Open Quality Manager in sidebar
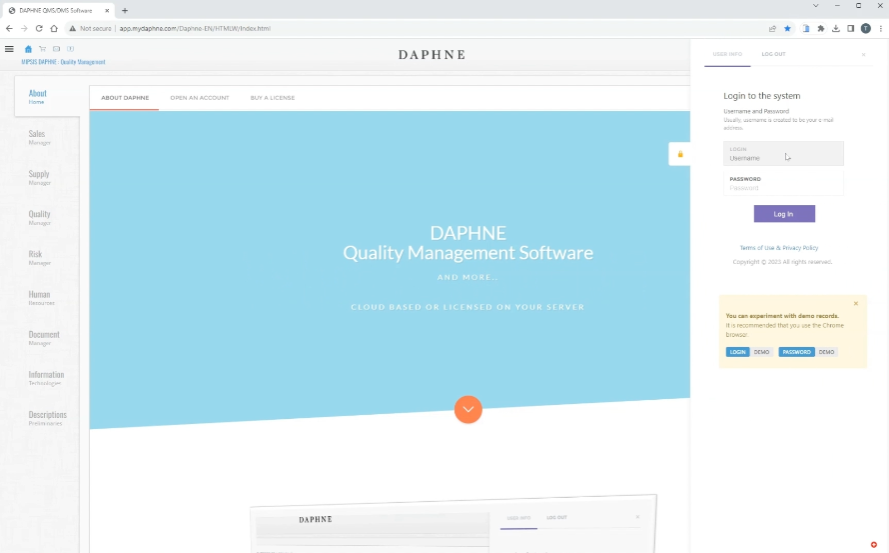The height and width of the screenshot is (553, 889). 40,218
